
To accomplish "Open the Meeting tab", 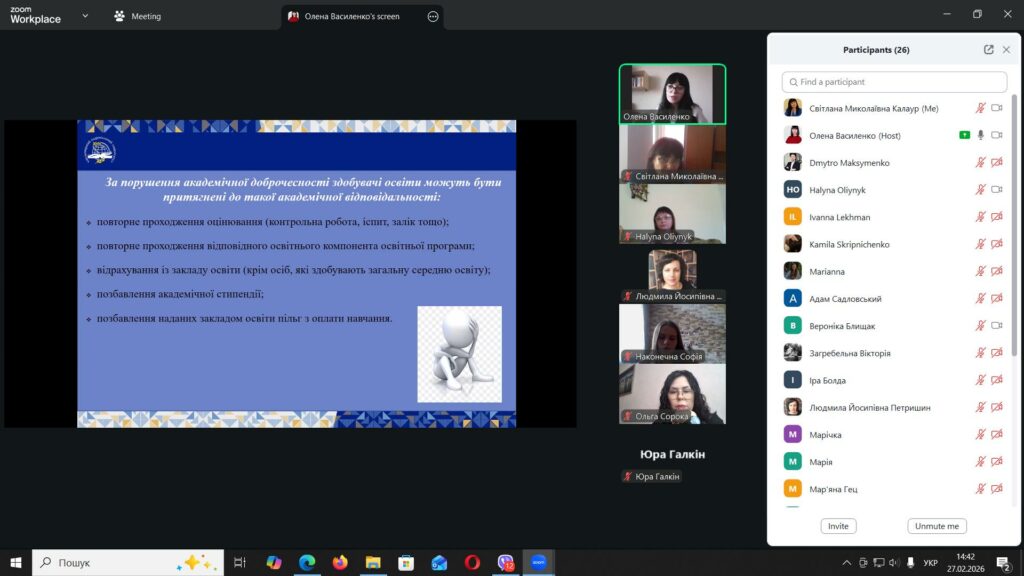I will coord(138,16).
